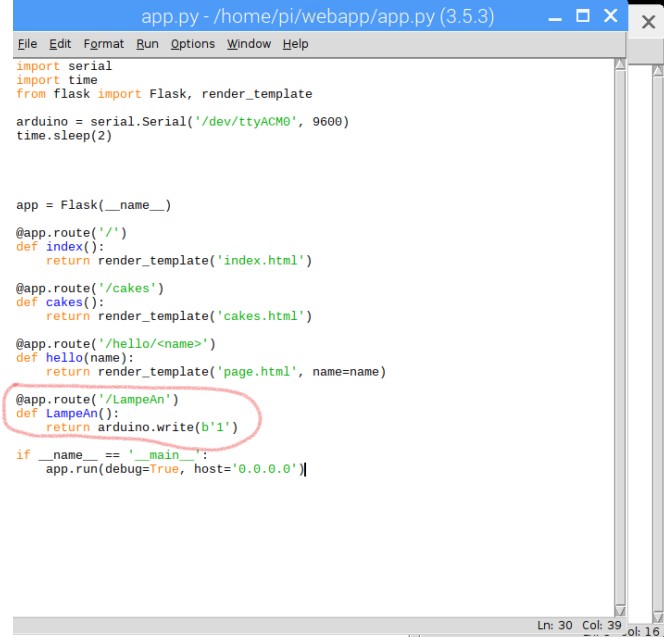Viewport: 664px width, 637px height.
Task: Maximize the app.py editor window
Action: pos(583,16)
